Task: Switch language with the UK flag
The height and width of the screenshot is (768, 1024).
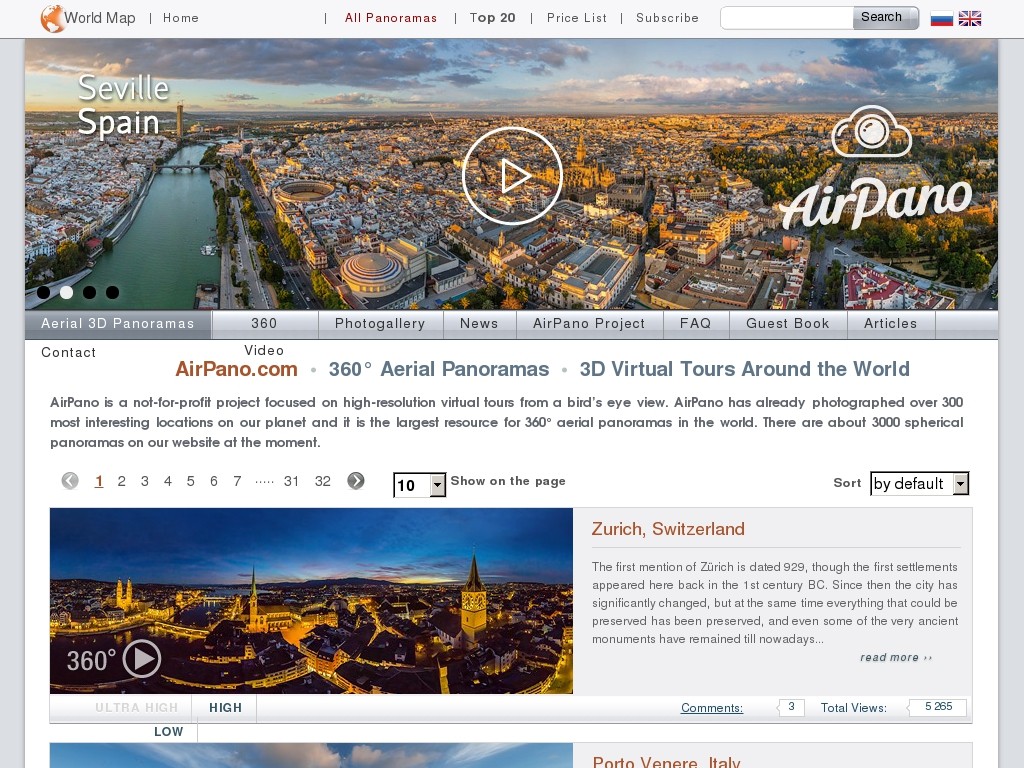Action: tap(970, 18)
